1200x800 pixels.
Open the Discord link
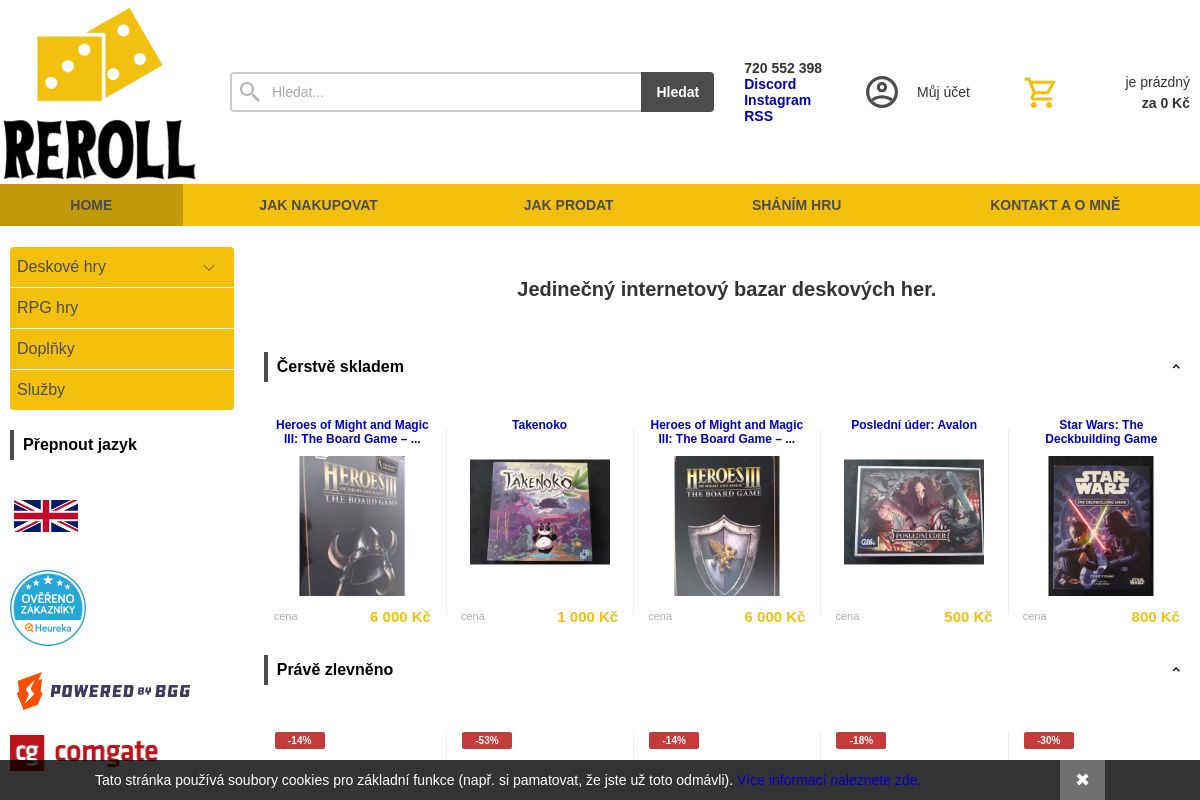770,84
